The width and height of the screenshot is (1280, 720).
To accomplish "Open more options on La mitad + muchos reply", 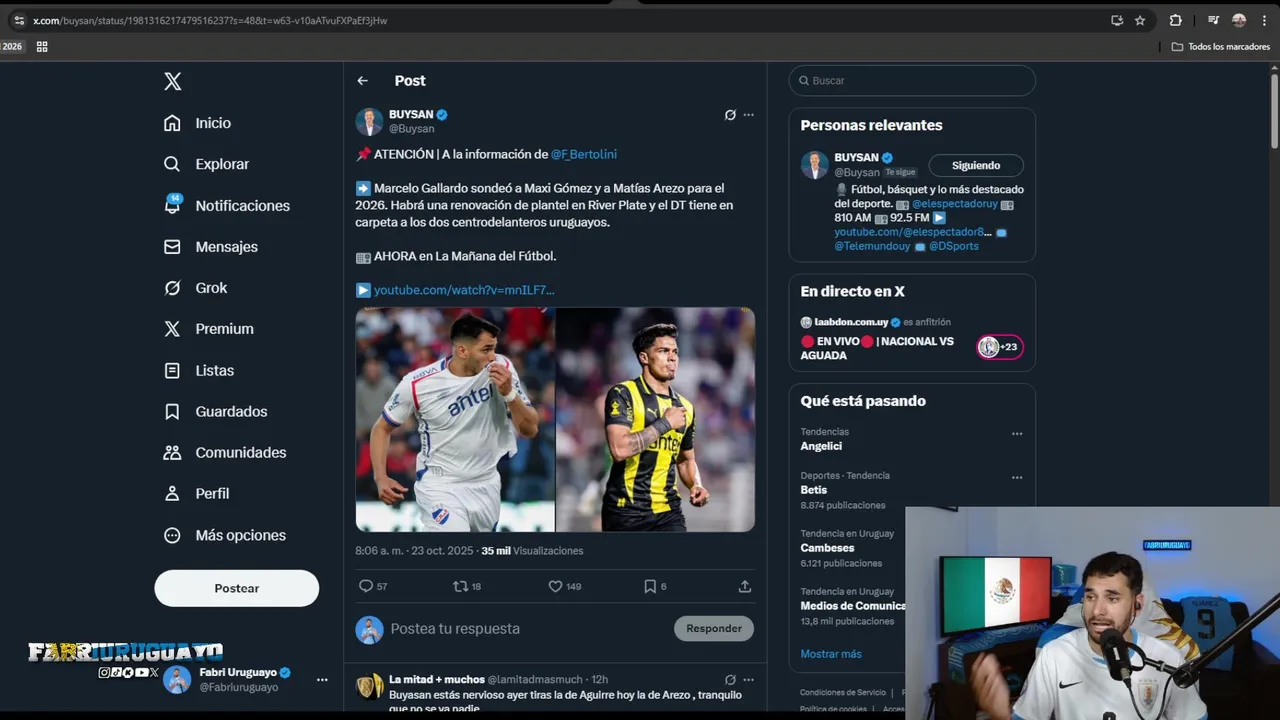I will tap(748, 679).
